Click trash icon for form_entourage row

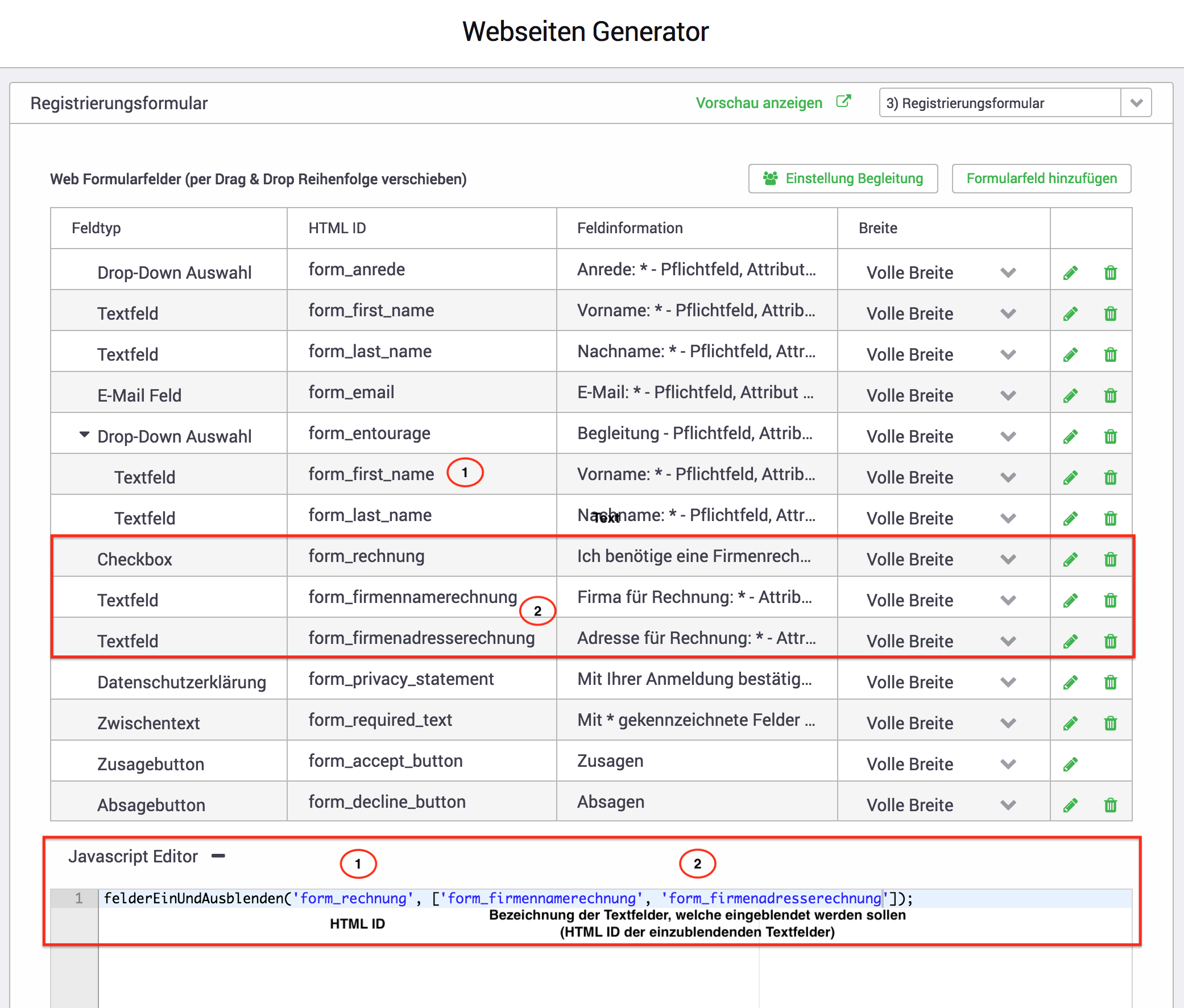click(x=1110, y=436)
